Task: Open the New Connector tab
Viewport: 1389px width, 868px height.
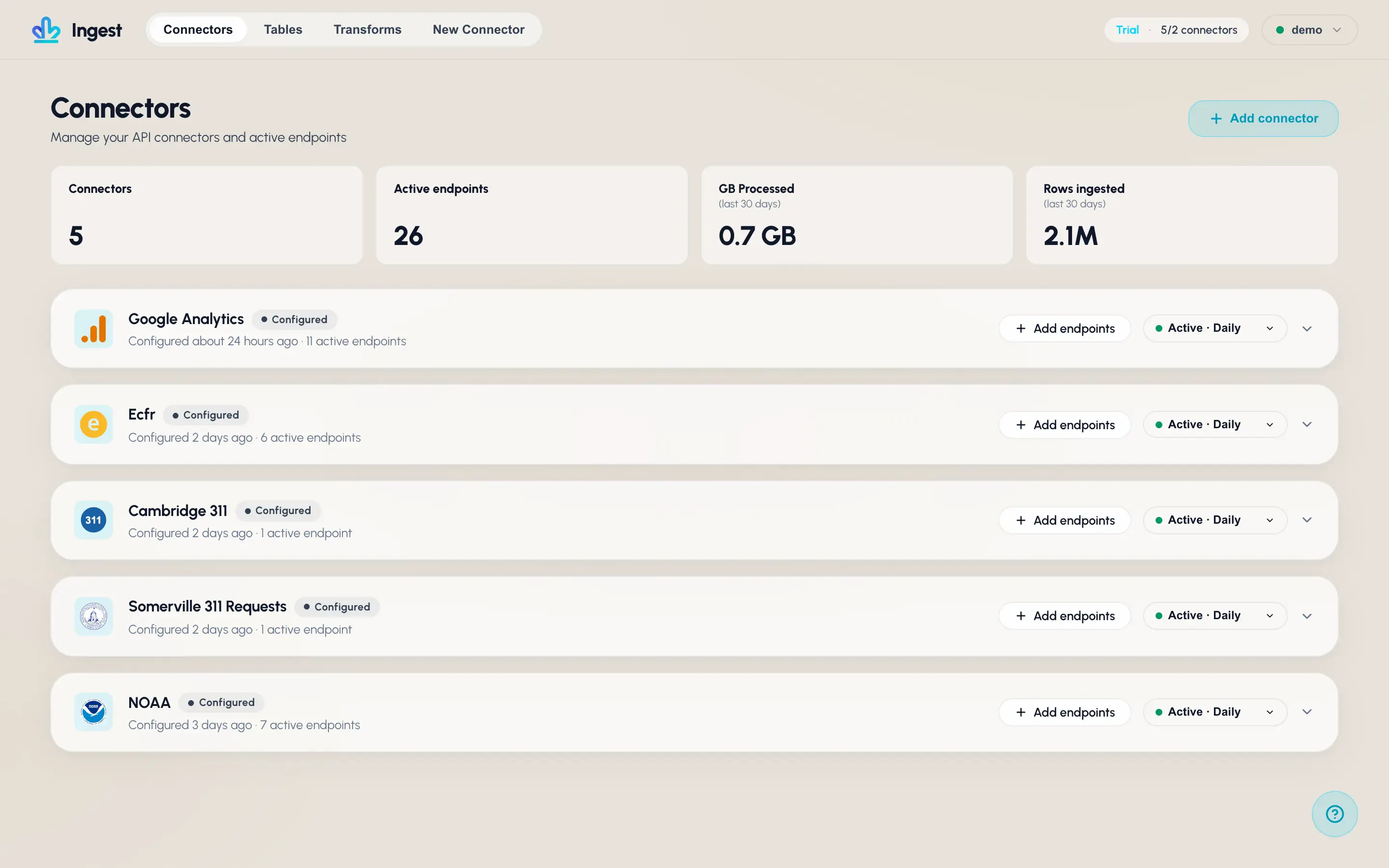Action: click(479, 30)
